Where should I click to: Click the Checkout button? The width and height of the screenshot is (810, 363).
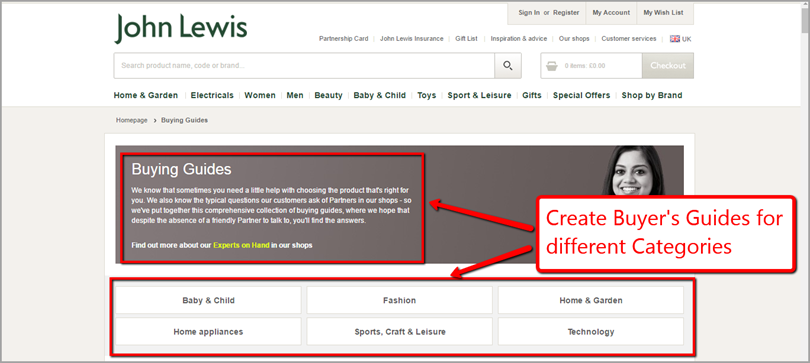click(x=668, y=66)
